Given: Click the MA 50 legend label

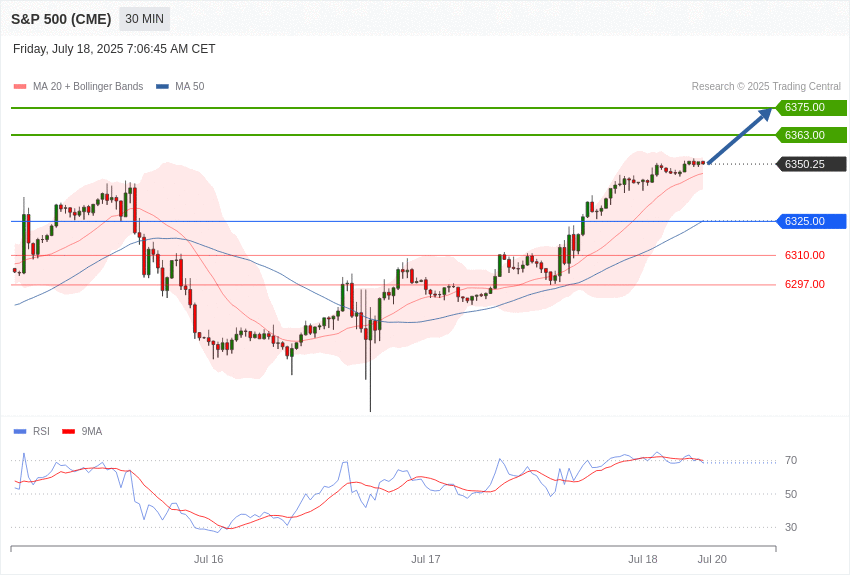Looking at the screenshot, I should point(190,86).
